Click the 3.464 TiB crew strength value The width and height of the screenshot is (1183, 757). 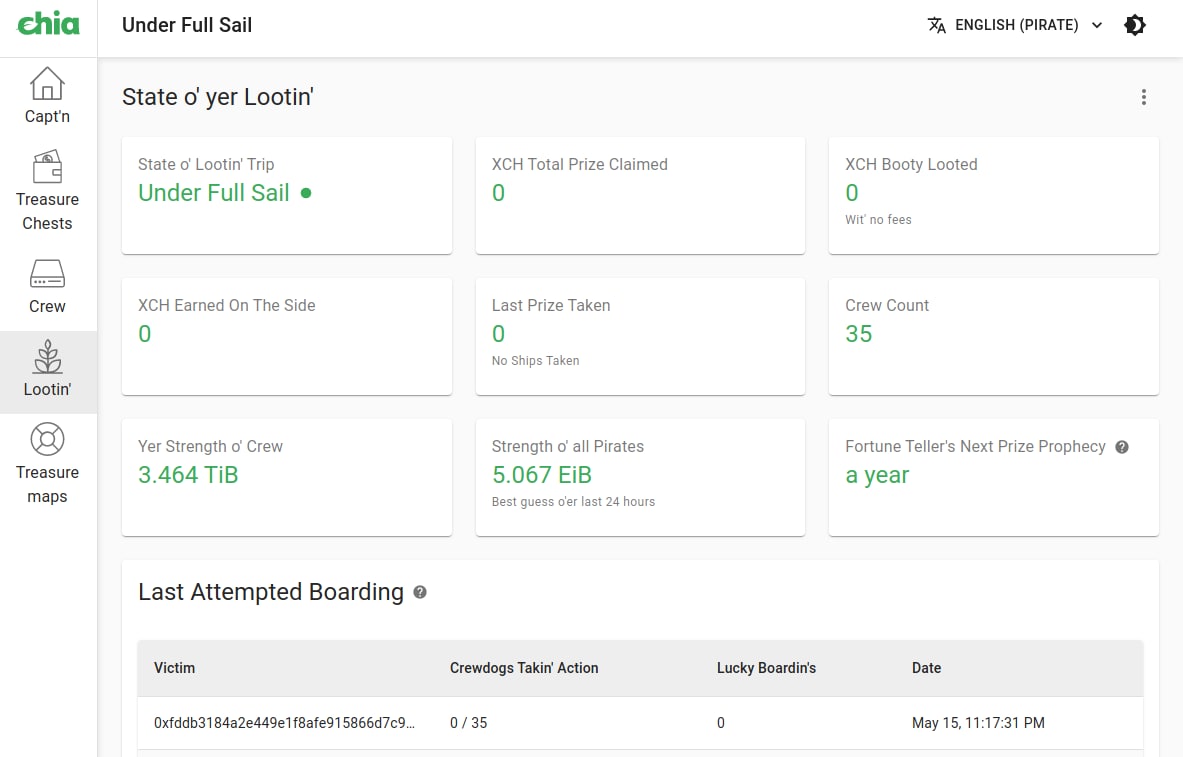(x=188, y=475)
